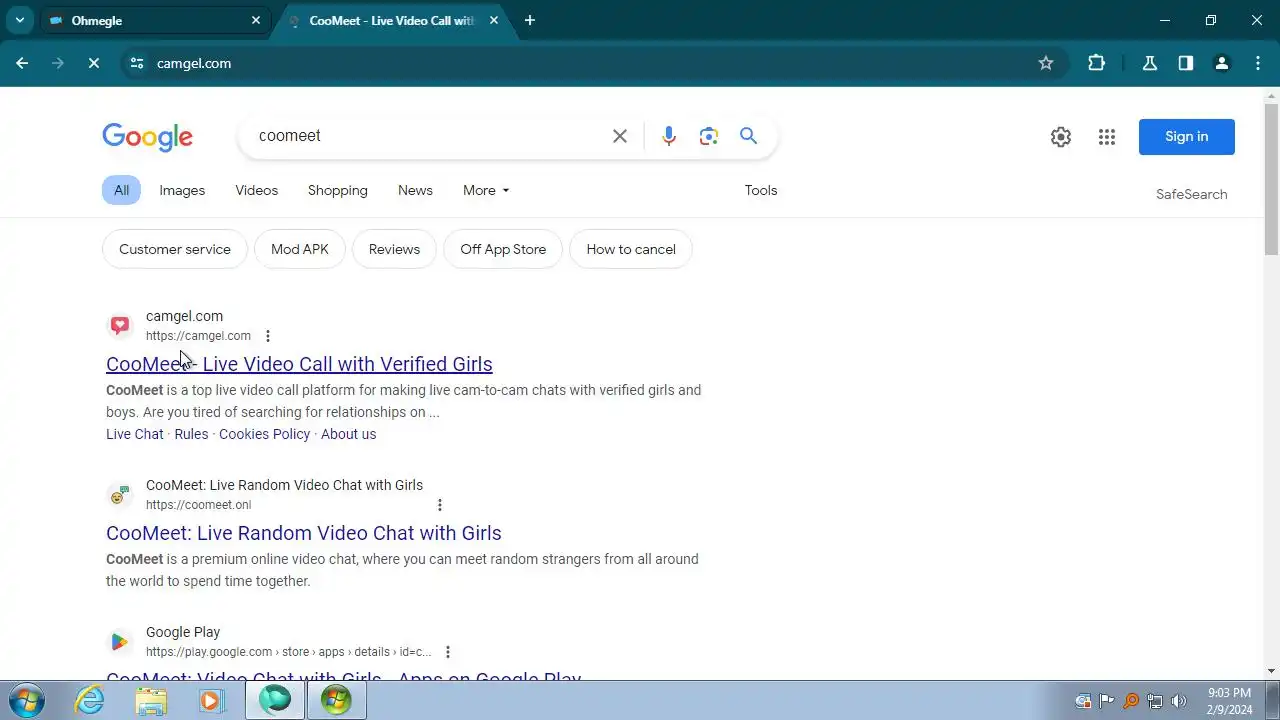Expand the More search categories dropdown
The image size is (1280, 720).
(486, 190)
